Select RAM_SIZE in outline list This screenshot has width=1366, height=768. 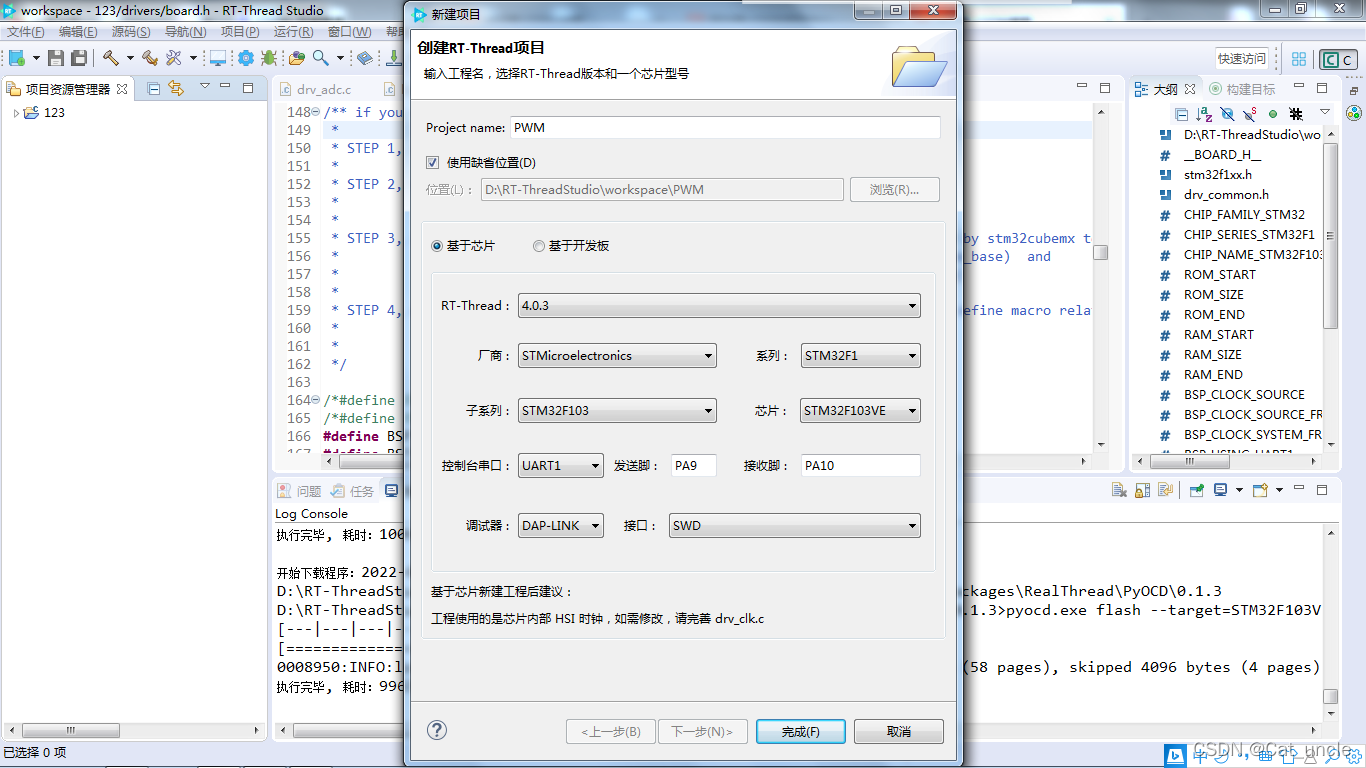point(1213,355)
